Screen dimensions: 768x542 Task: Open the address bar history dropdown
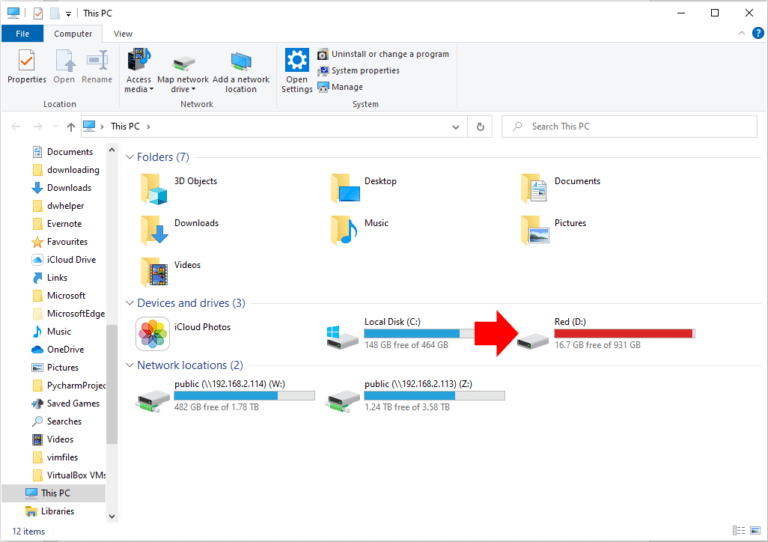coord(456,127)
